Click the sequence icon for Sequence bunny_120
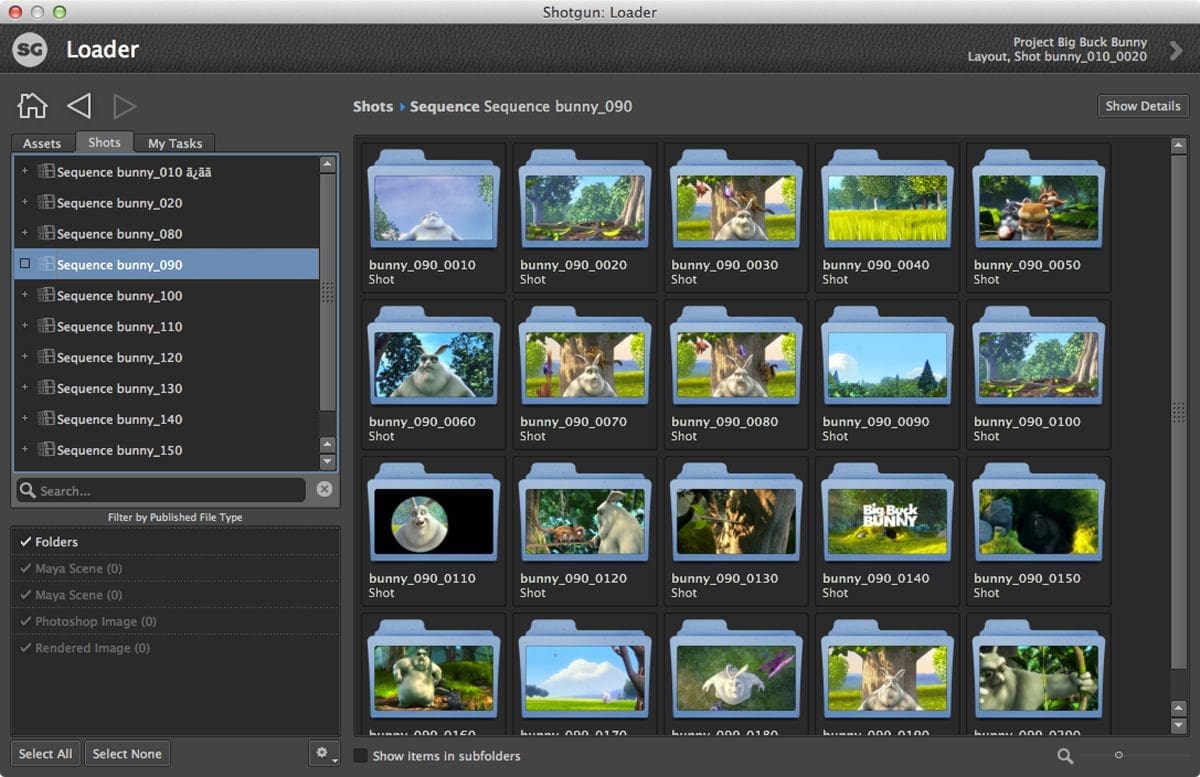1200x777 pixels. point(45,357)
